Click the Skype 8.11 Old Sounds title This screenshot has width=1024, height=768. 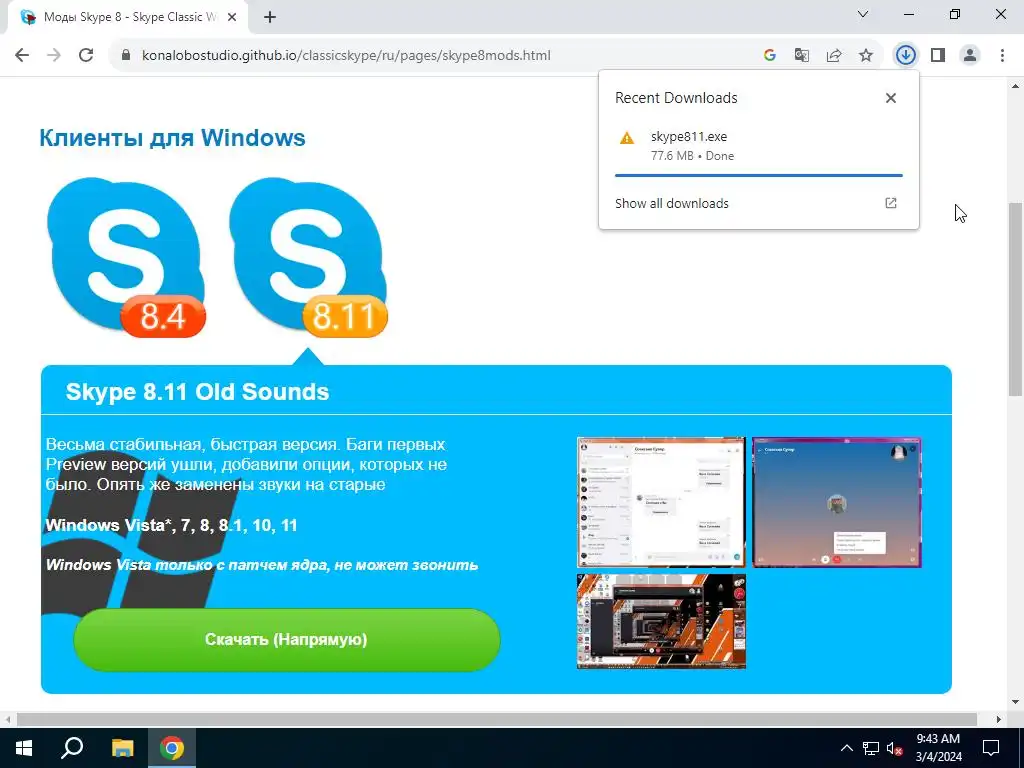point(197,392)
